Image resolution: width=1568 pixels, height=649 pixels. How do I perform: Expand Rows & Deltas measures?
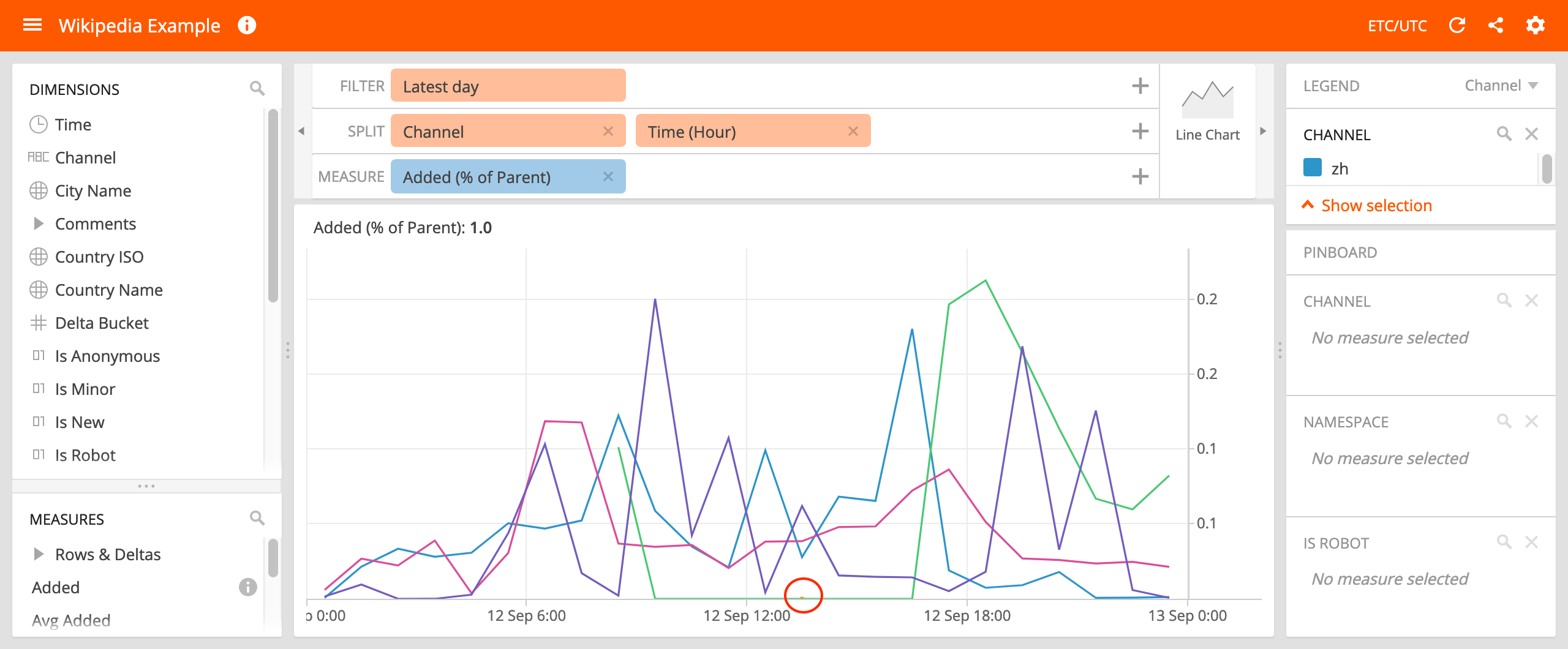39,553
